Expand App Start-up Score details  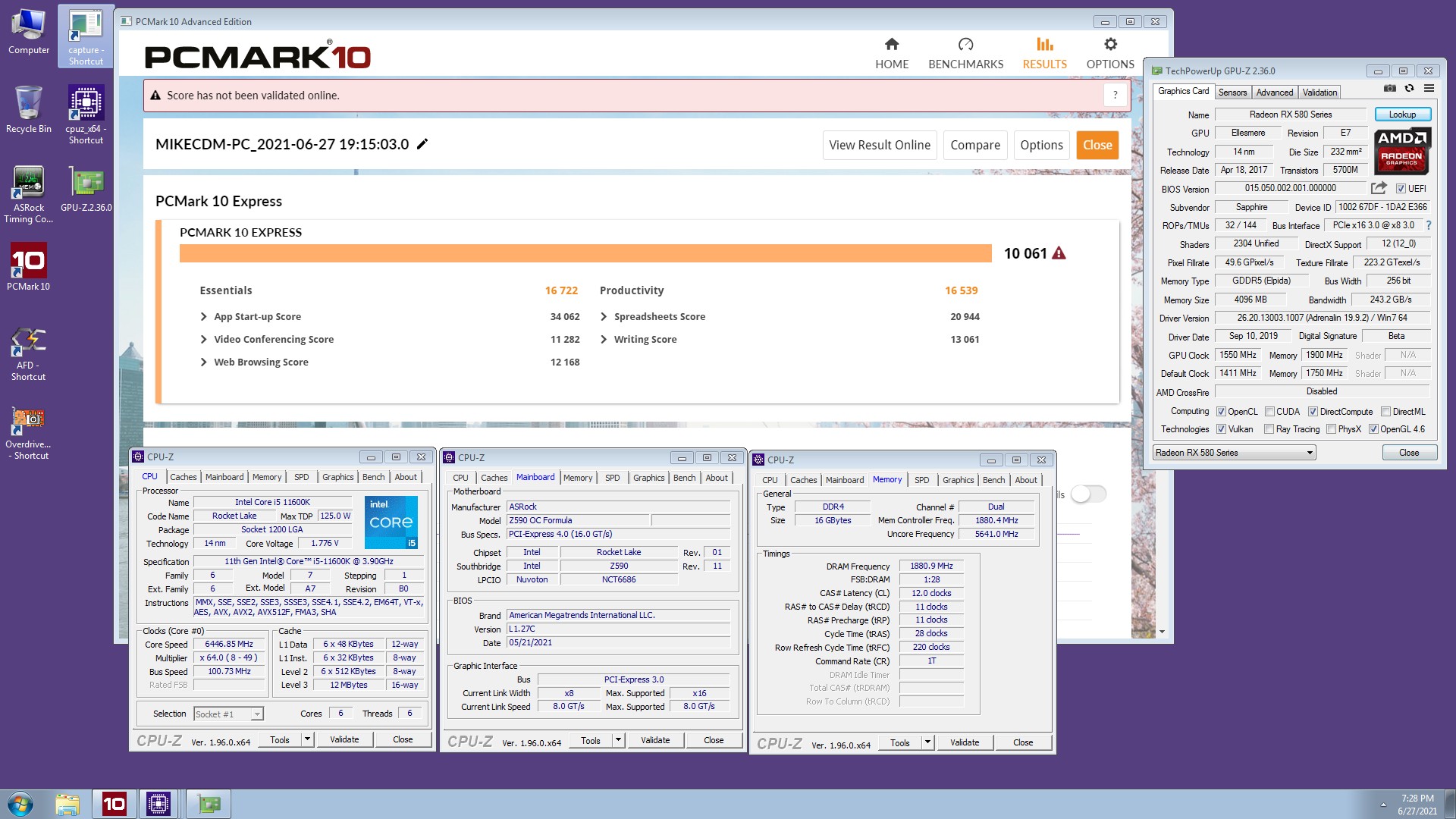point(203,317)
